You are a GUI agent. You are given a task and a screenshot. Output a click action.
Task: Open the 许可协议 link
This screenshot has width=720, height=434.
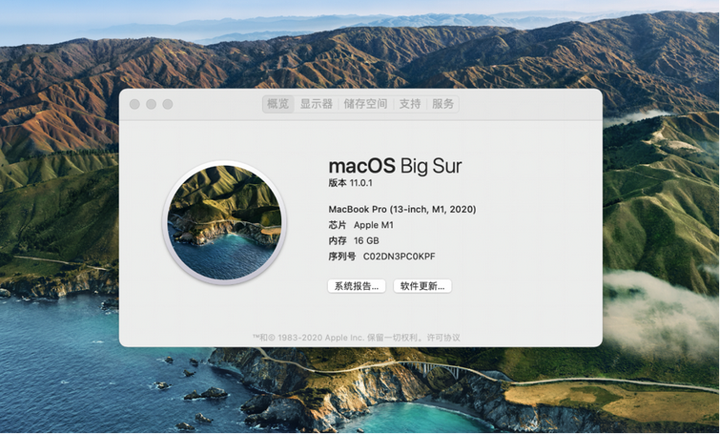click(444, 338)
